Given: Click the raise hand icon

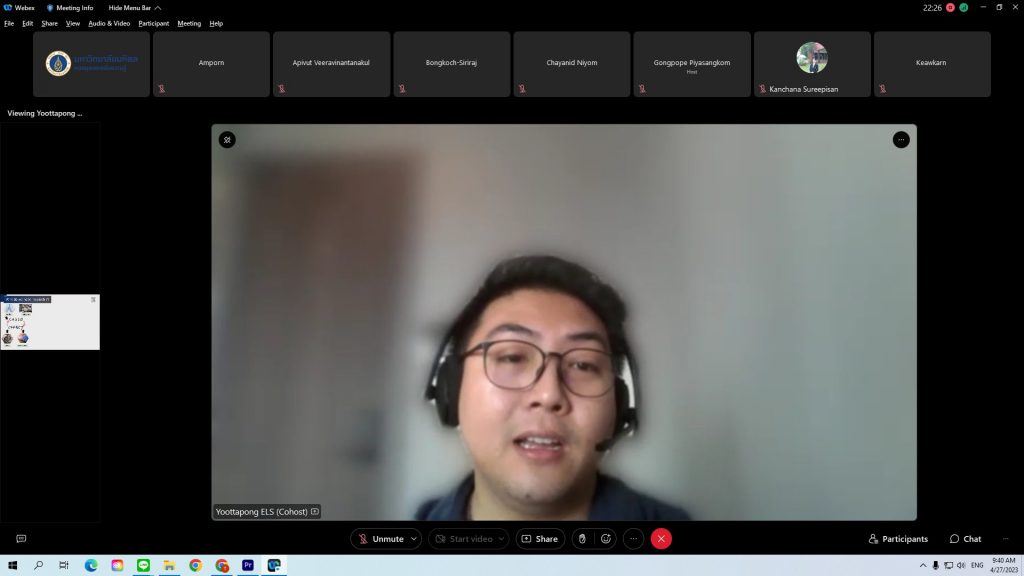Looking at the screenshot, I should click(582, 539).
